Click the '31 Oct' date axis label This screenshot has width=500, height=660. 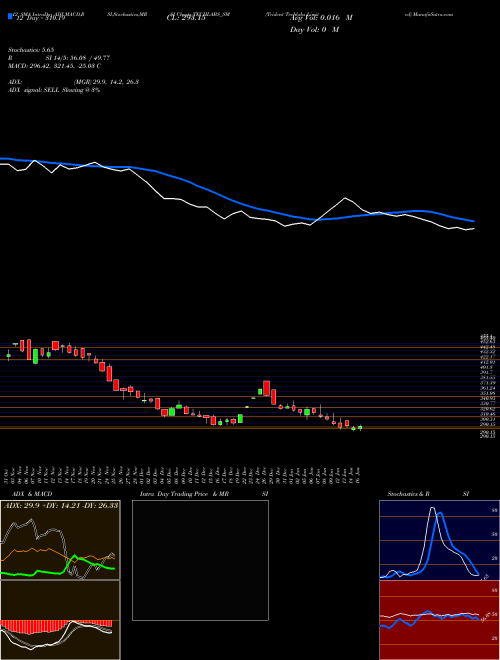click(x=8, y=476)
